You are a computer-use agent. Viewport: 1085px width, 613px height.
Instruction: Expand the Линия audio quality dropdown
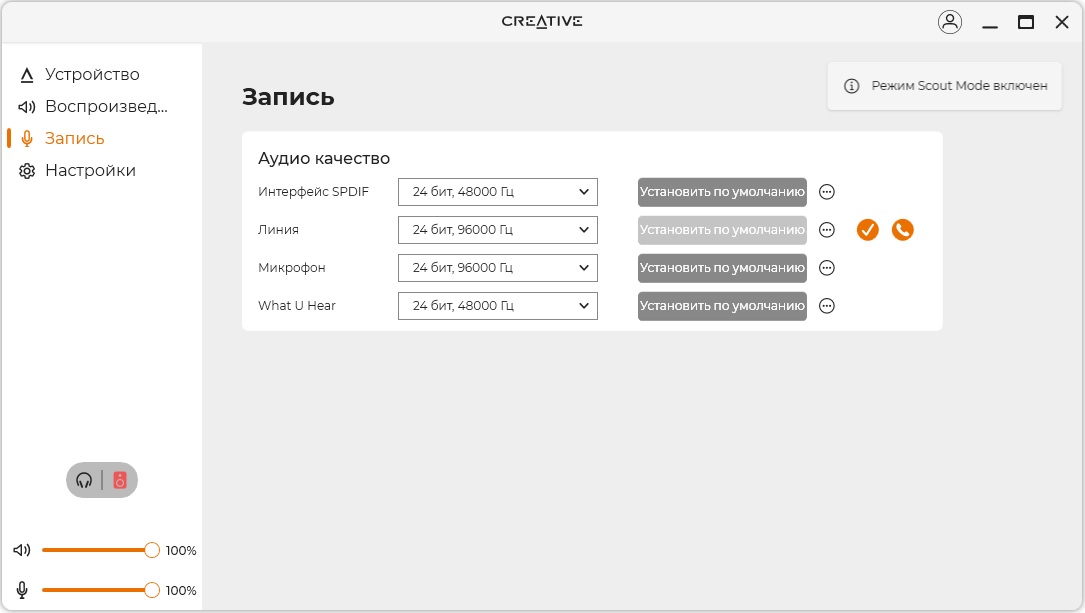497,230
